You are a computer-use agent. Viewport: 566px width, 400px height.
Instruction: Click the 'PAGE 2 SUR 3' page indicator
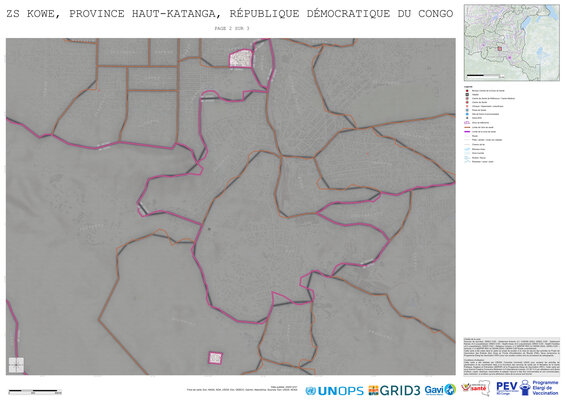click(x=232, y=28)
